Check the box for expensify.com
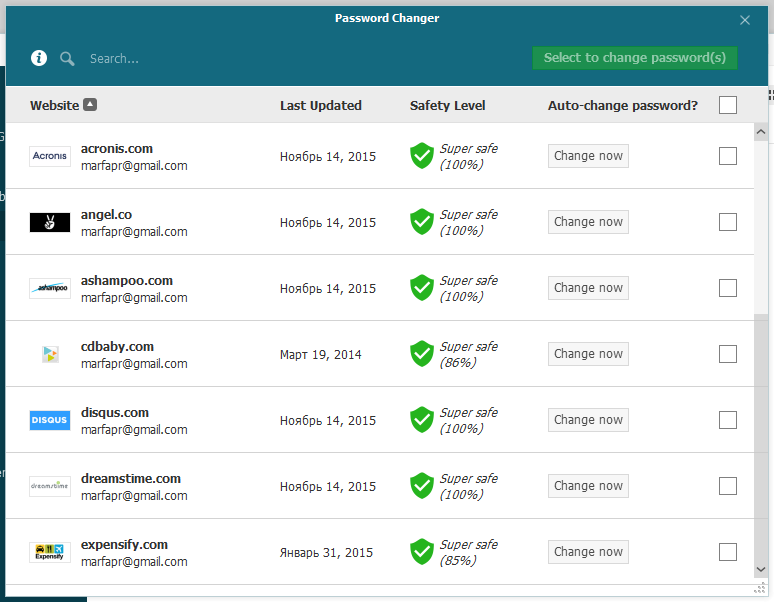The width and height of the screenshot is (774, 602). click(x=728, y=552)
